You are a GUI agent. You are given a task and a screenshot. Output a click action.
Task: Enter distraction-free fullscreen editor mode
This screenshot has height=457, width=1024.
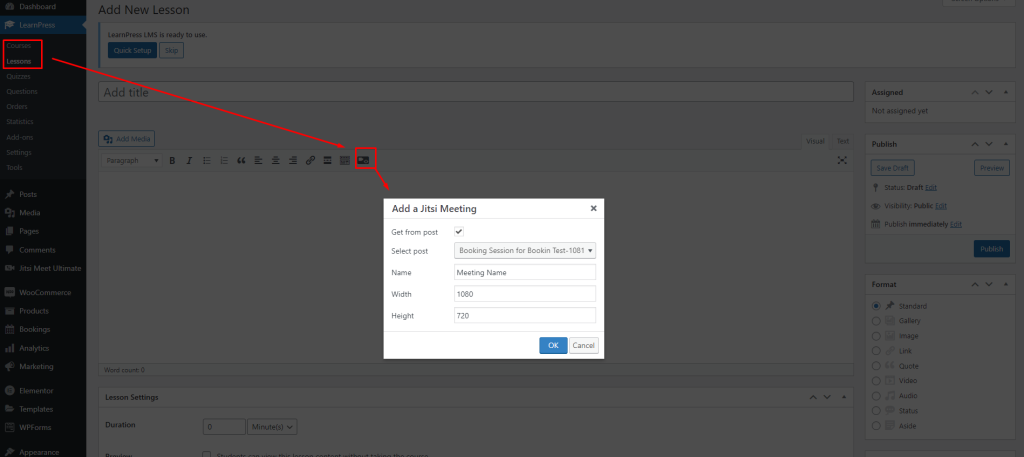[842, 161]
